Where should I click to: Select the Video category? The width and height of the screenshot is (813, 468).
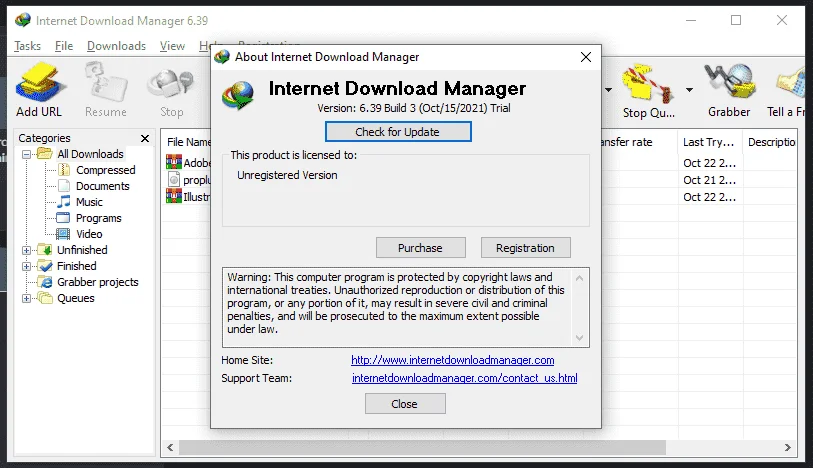pyautogui.click(x=89, y=234)
